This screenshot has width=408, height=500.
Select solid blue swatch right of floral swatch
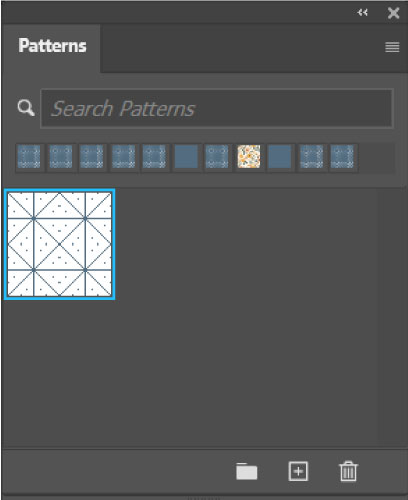280,156
